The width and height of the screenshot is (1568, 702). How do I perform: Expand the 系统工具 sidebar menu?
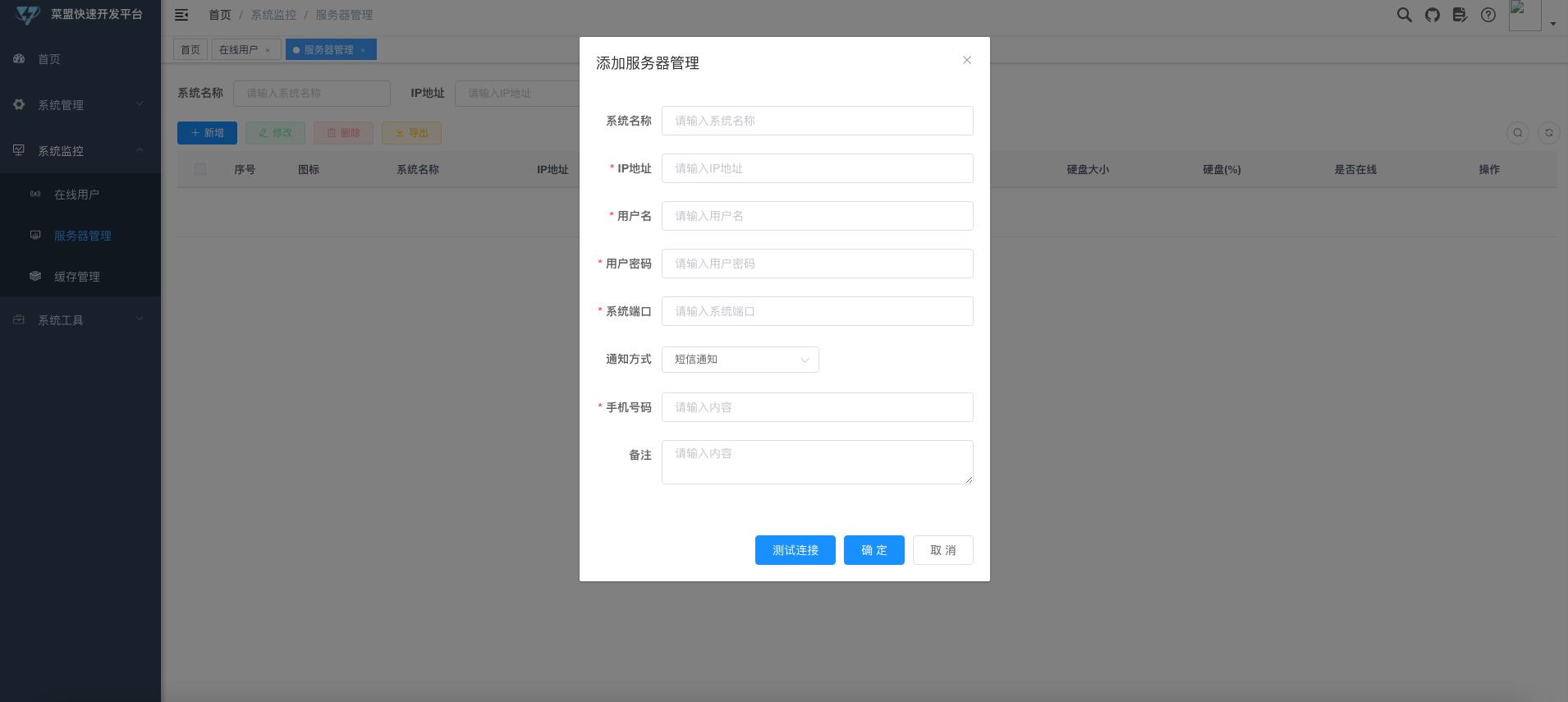[80, 320]
